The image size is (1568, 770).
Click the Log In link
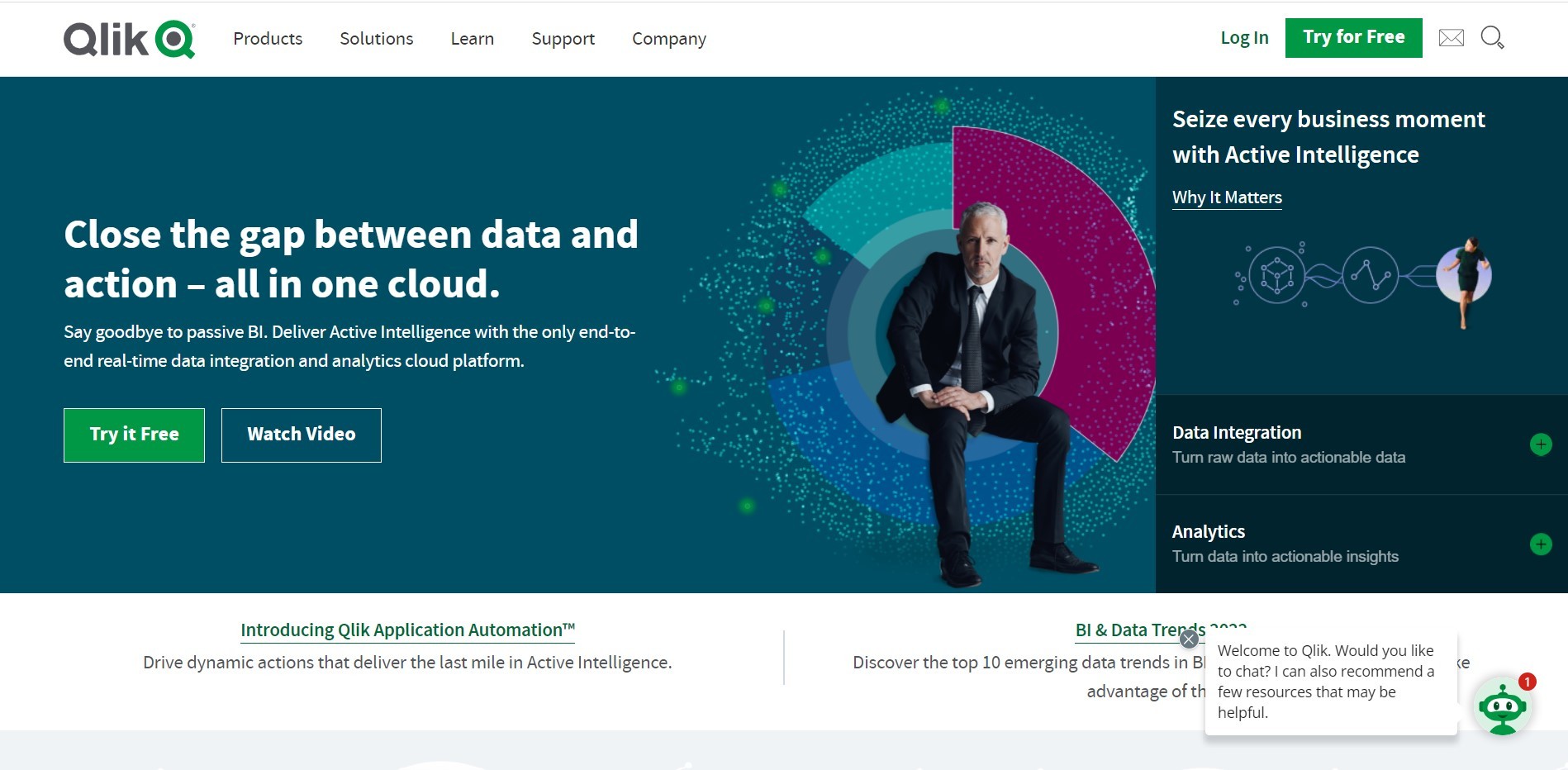point(1244,38)
